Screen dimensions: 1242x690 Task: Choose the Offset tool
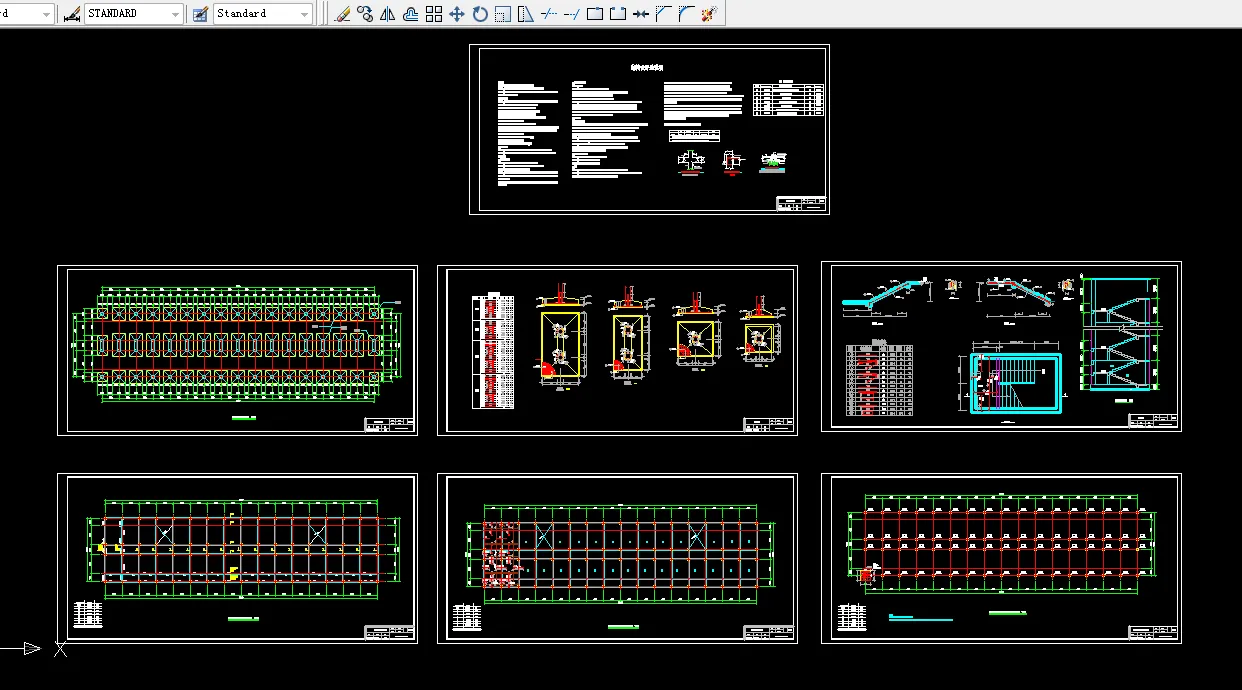coord(411,14)
